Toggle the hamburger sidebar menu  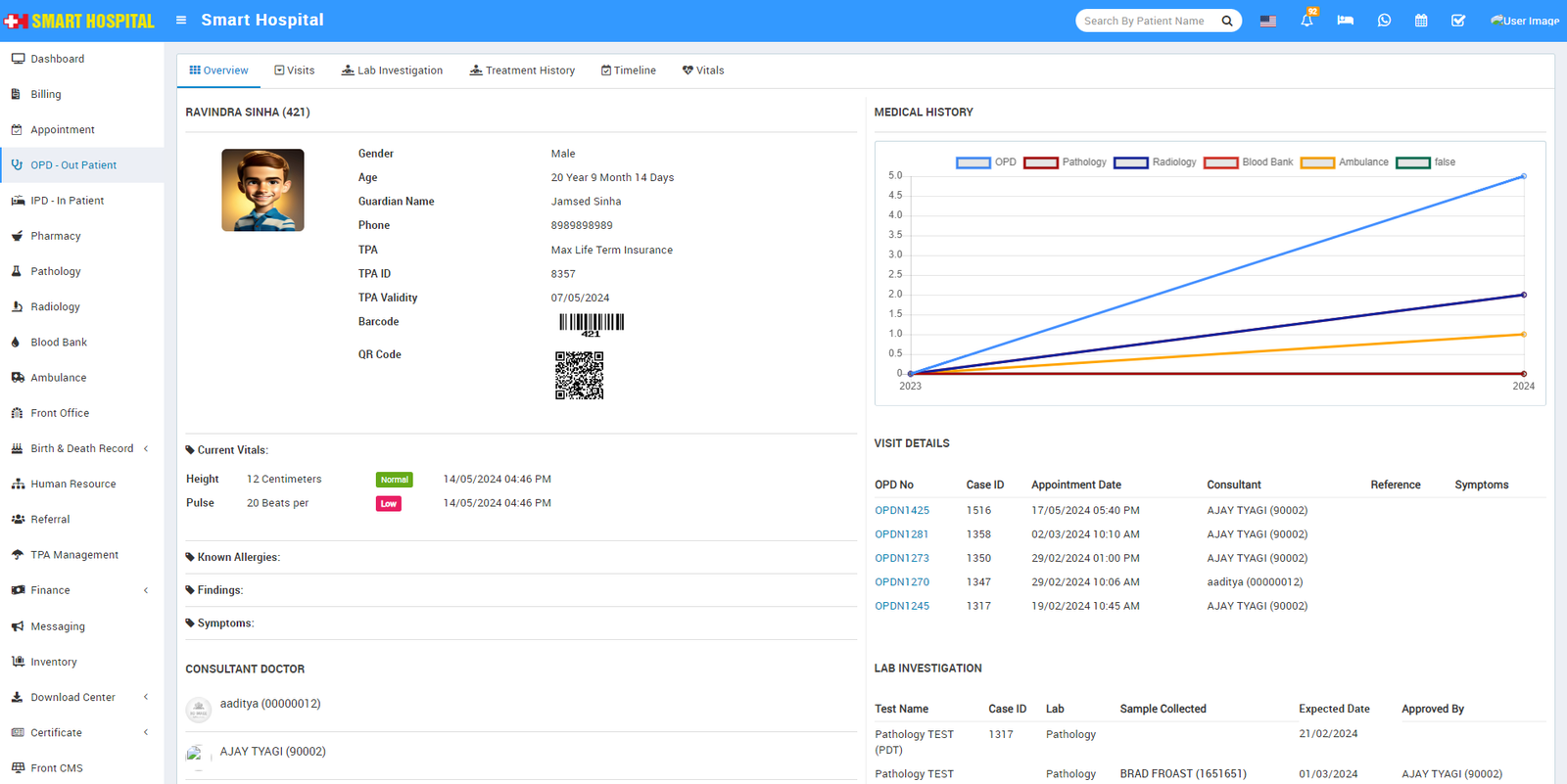[x=181, y=20]
